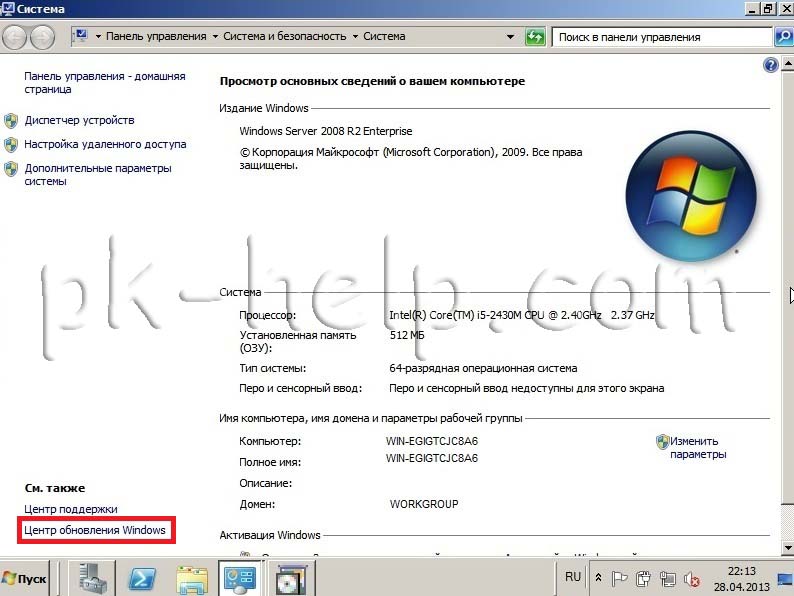Click the Компьютер value WIN-EGIGTCJC8A6

tap(432, 441)
